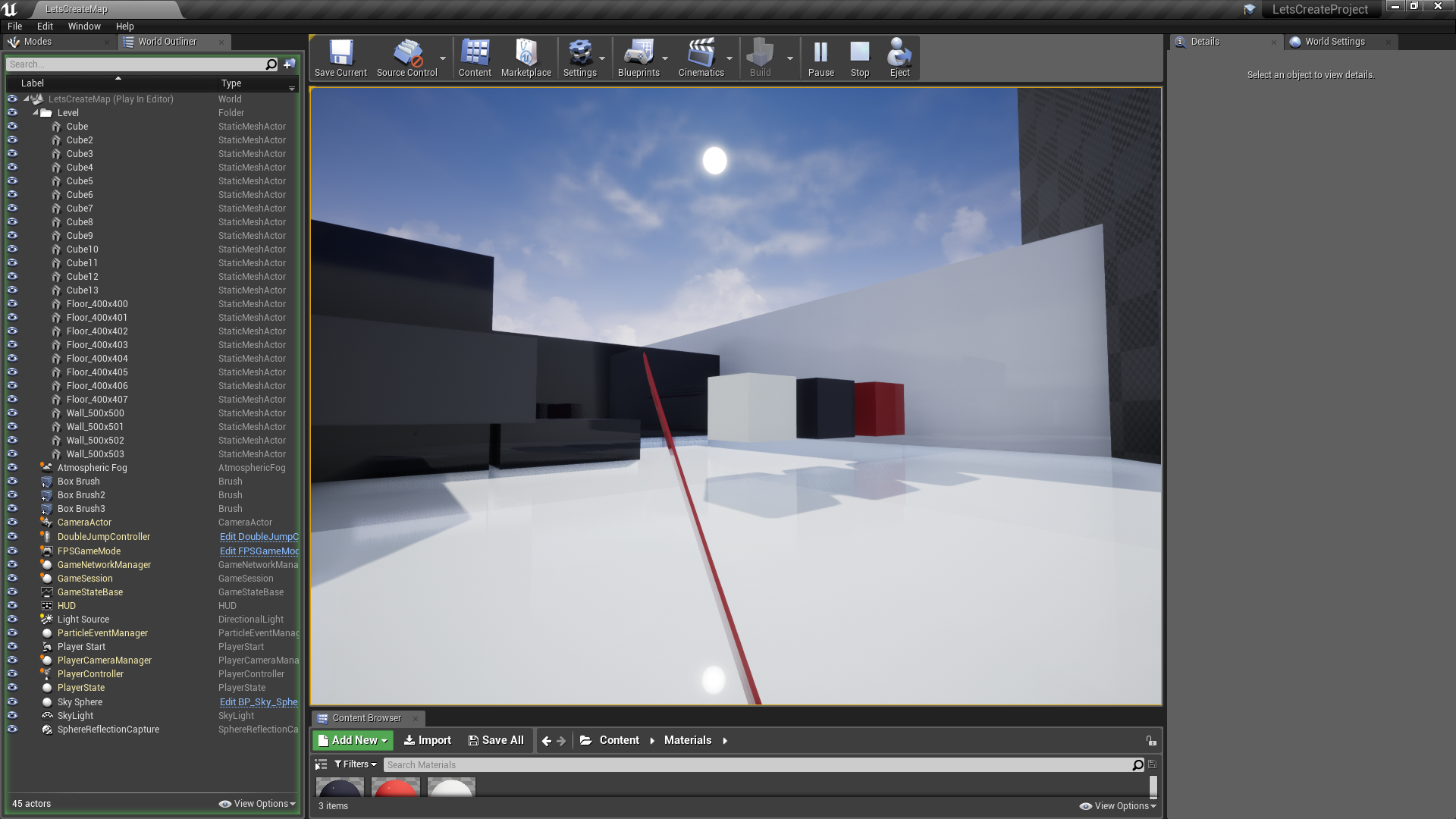The width and height of the screenshot is (1456, 819).
Task: Open Blueprints dropdown arrow
Action: coord(665,58)
